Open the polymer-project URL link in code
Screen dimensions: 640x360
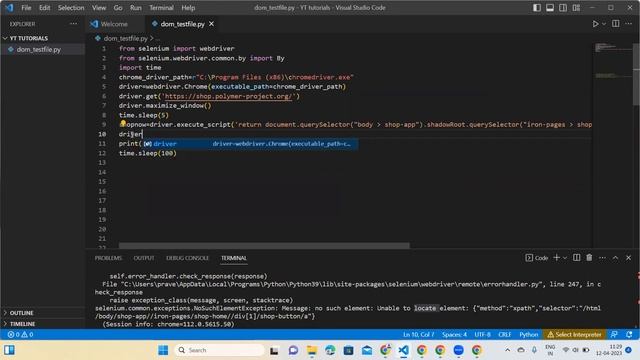229,96
